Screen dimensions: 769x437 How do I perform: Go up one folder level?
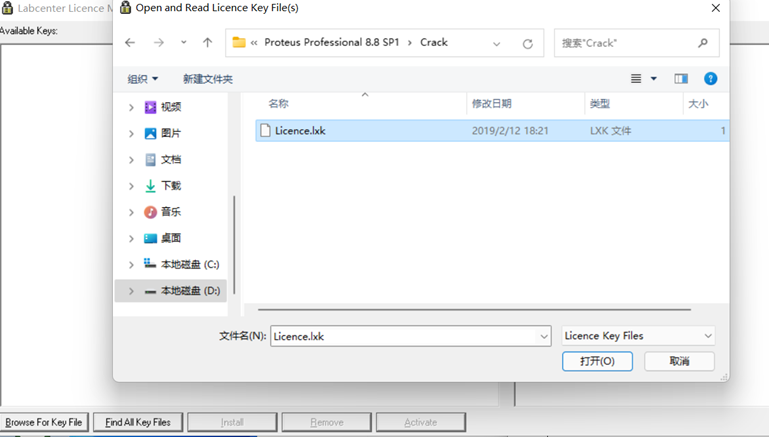pos(207,43)
